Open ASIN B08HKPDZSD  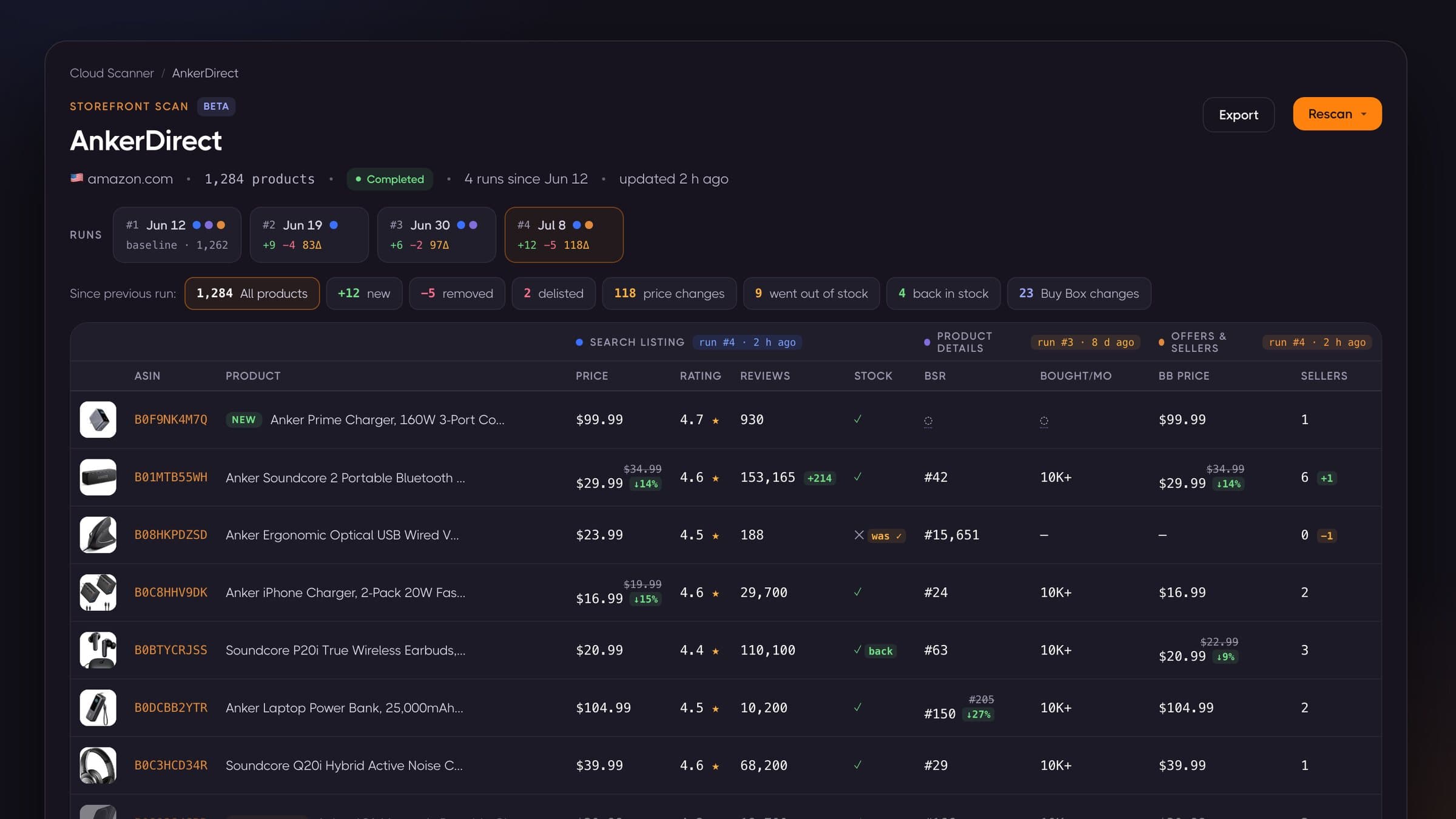click(170, 535)
